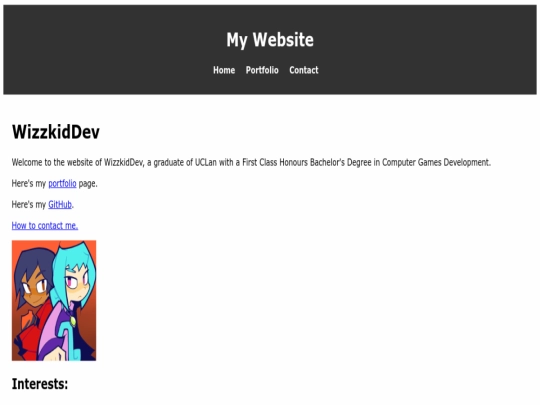Viewport: 540px width, 405px height.
Task: Click the 'How to contact me.' link
Action: point(45,226)
